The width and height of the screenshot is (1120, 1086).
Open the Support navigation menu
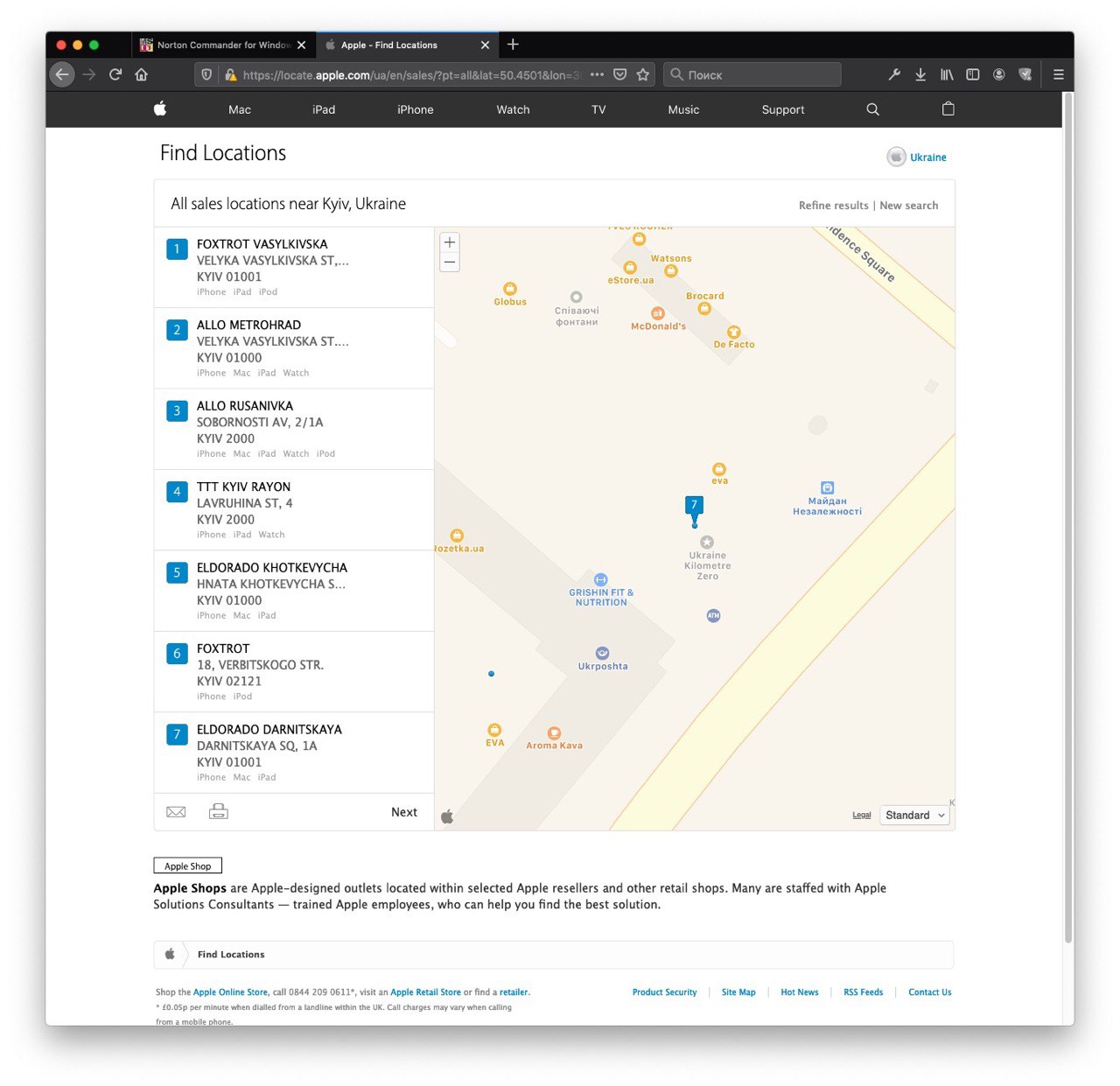[783, 109]
